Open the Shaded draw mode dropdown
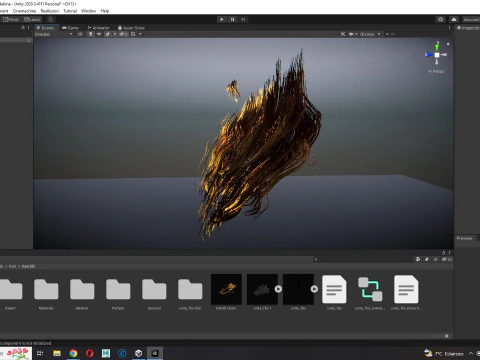This screenshot has width=480, height=360. click(x=53, y=34)
